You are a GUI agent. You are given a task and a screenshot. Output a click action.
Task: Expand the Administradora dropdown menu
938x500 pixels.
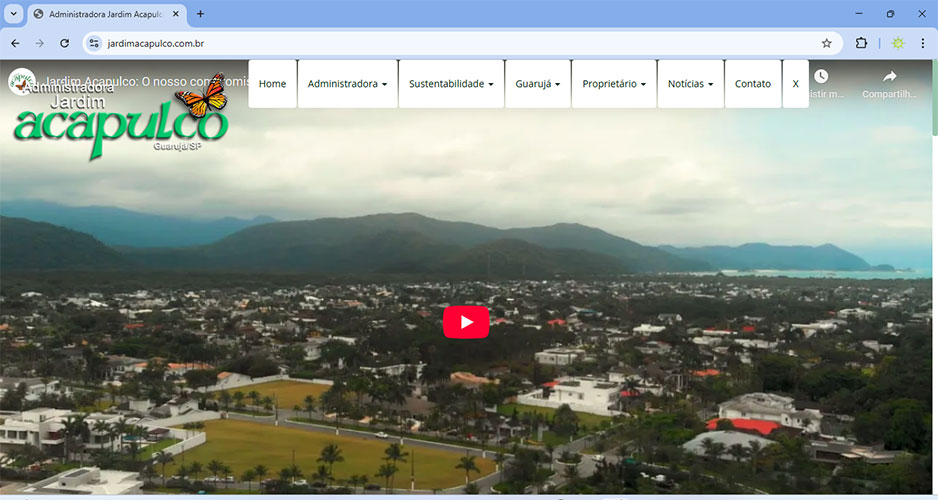(347, 84)
